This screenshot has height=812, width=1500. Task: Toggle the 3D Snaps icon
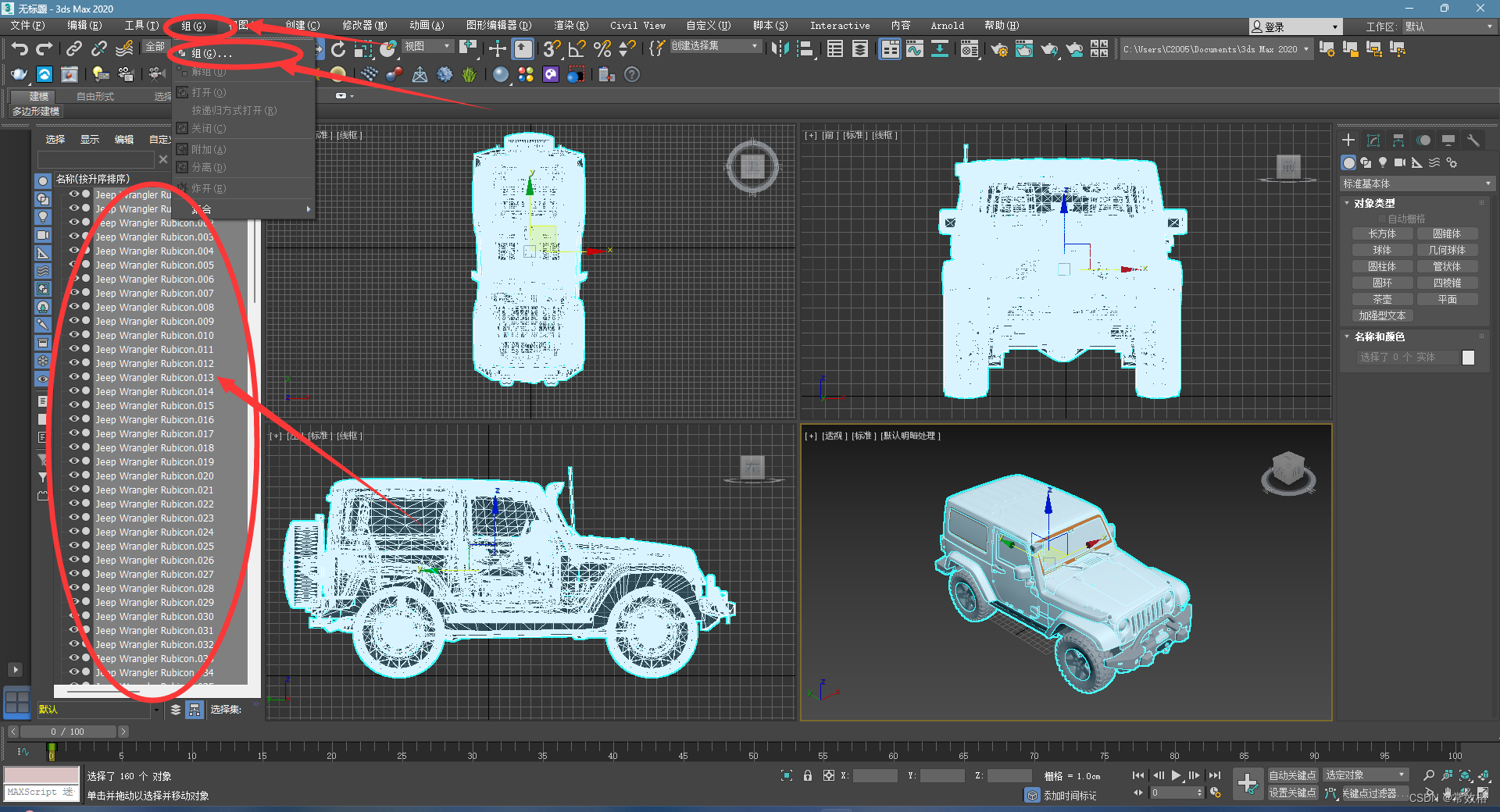click(552, 49)
